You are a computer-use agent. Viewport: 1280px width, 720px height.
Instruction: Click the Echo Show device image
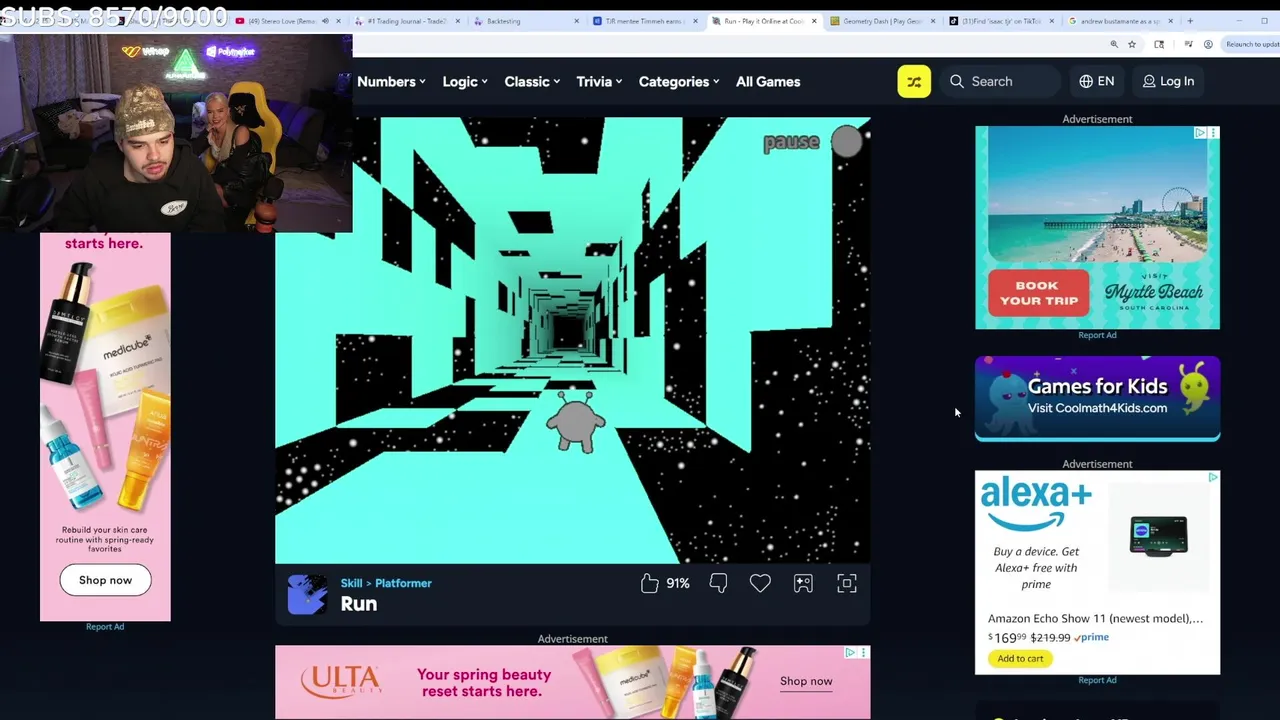[1158, 536]
